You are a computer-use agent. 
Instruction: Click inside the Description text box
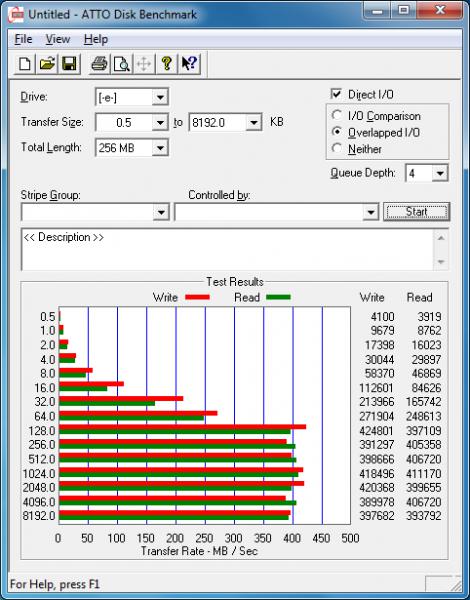[227, 249]
